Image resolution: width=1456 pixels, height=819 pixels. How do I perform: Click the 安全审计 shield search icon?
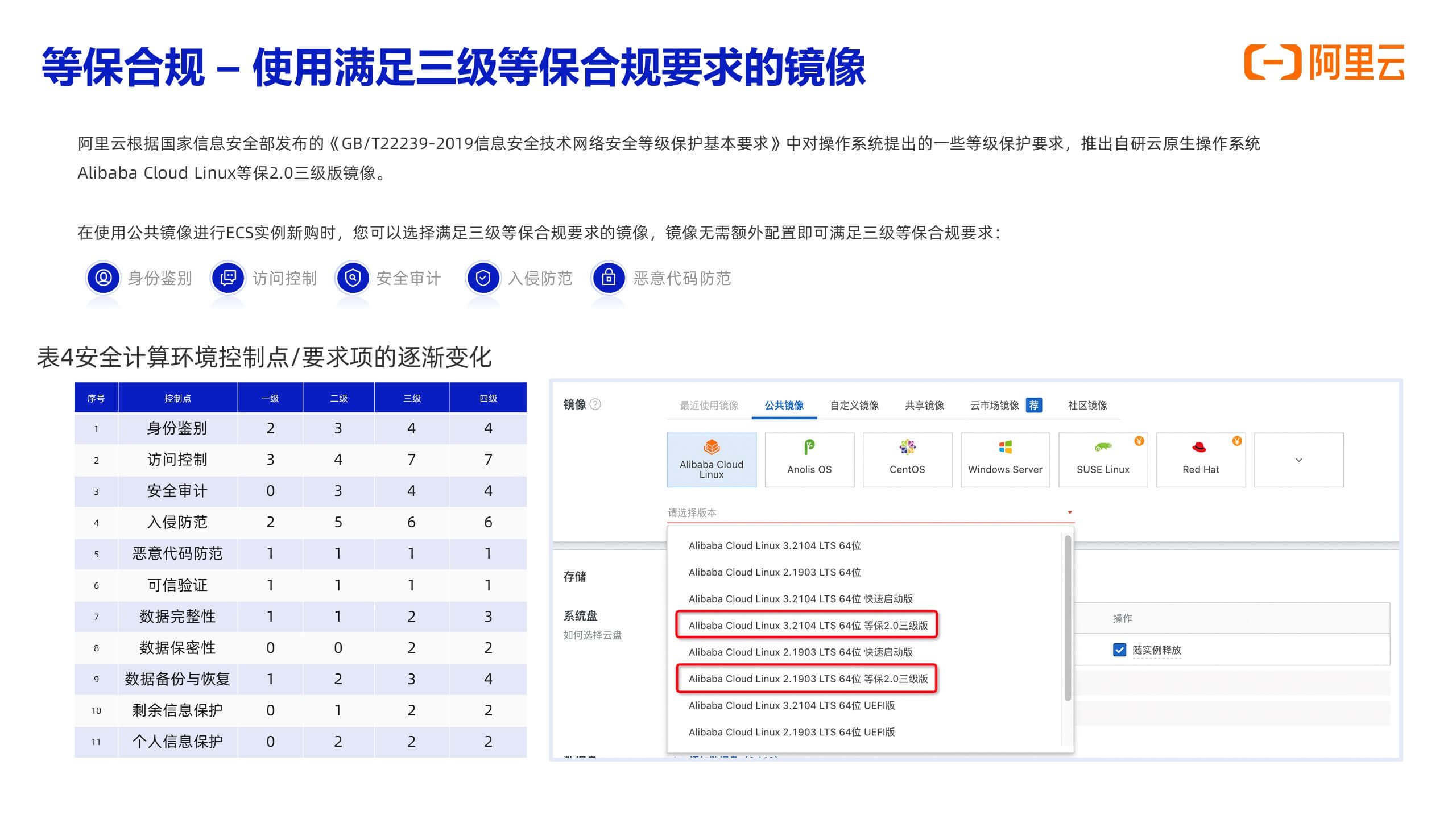(353, 278)
